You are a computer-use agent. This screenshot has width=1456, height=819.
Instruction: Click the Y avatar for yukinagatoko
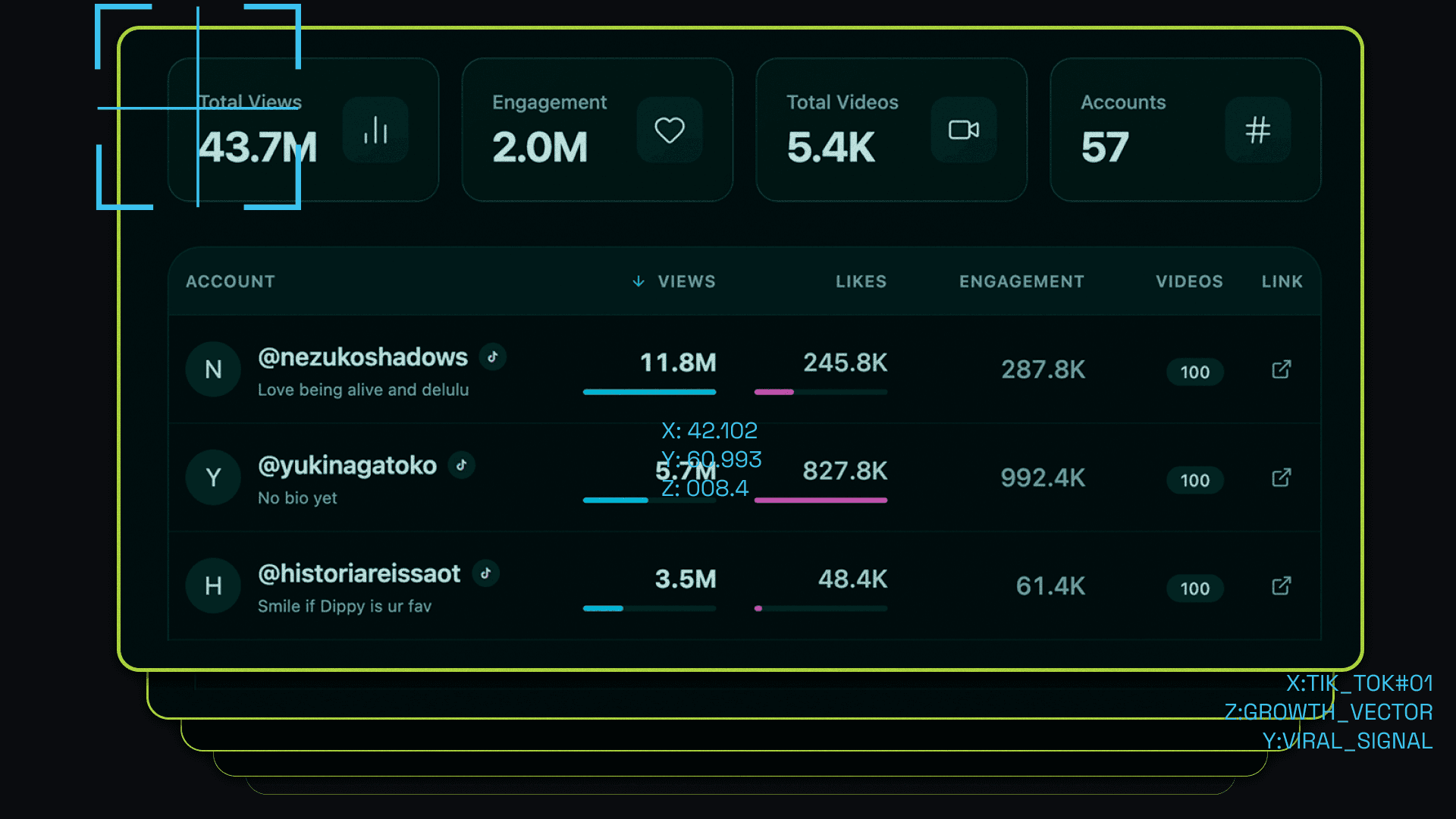(x=213, y=478)
